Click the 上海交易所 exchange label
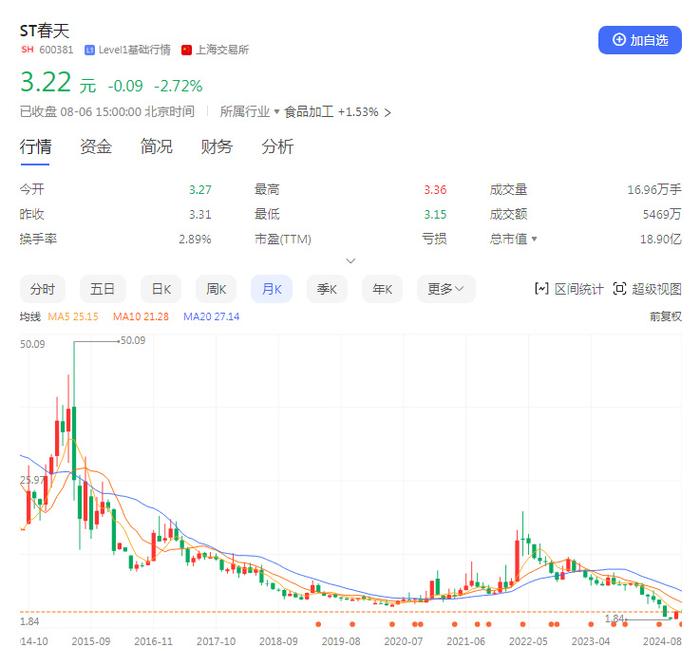The height and width of the screenshot is (651, 700). (222, 50)
